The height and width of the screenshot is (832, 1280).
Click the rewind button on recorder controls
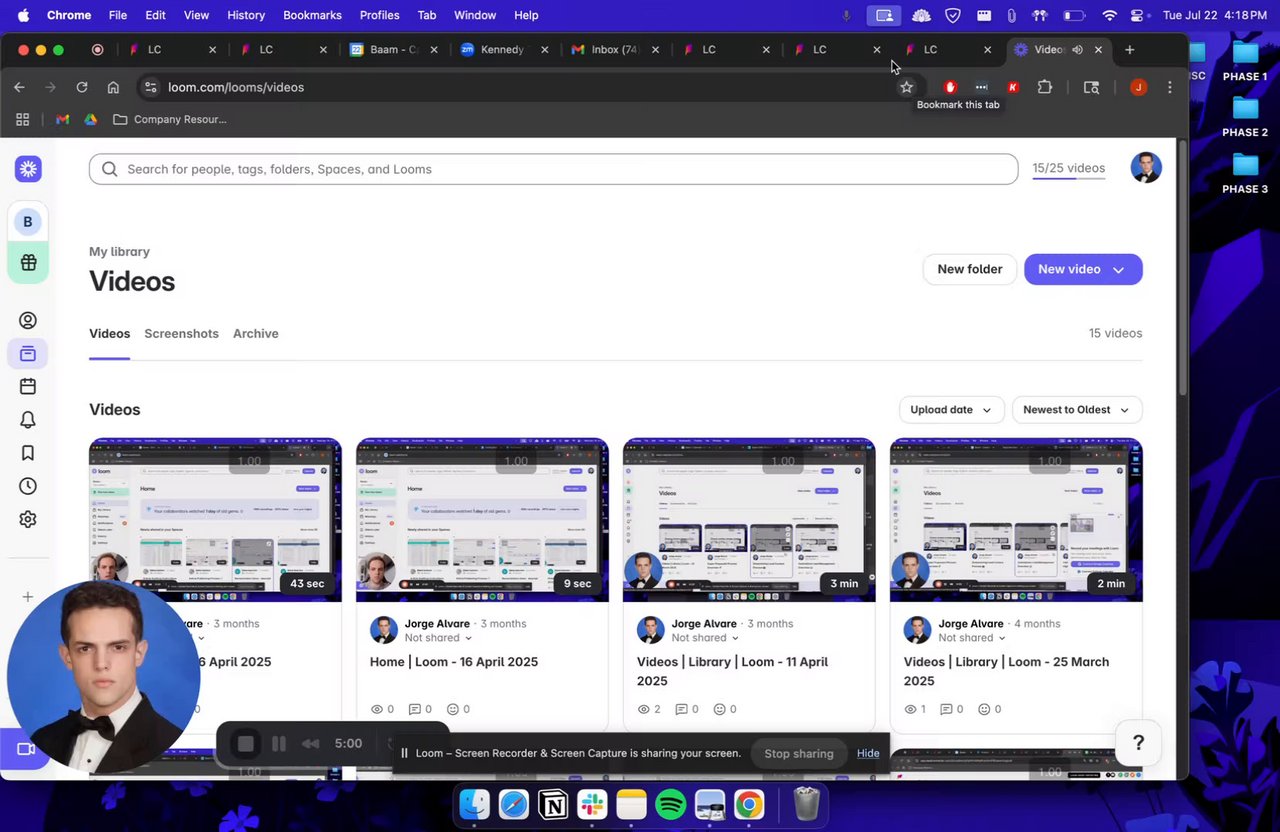[x=311, y=744]
